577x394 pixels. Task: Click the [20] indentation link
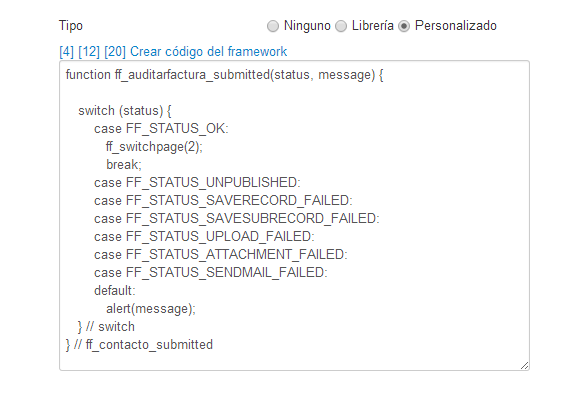pyautogui.click(x=115, y=52)
